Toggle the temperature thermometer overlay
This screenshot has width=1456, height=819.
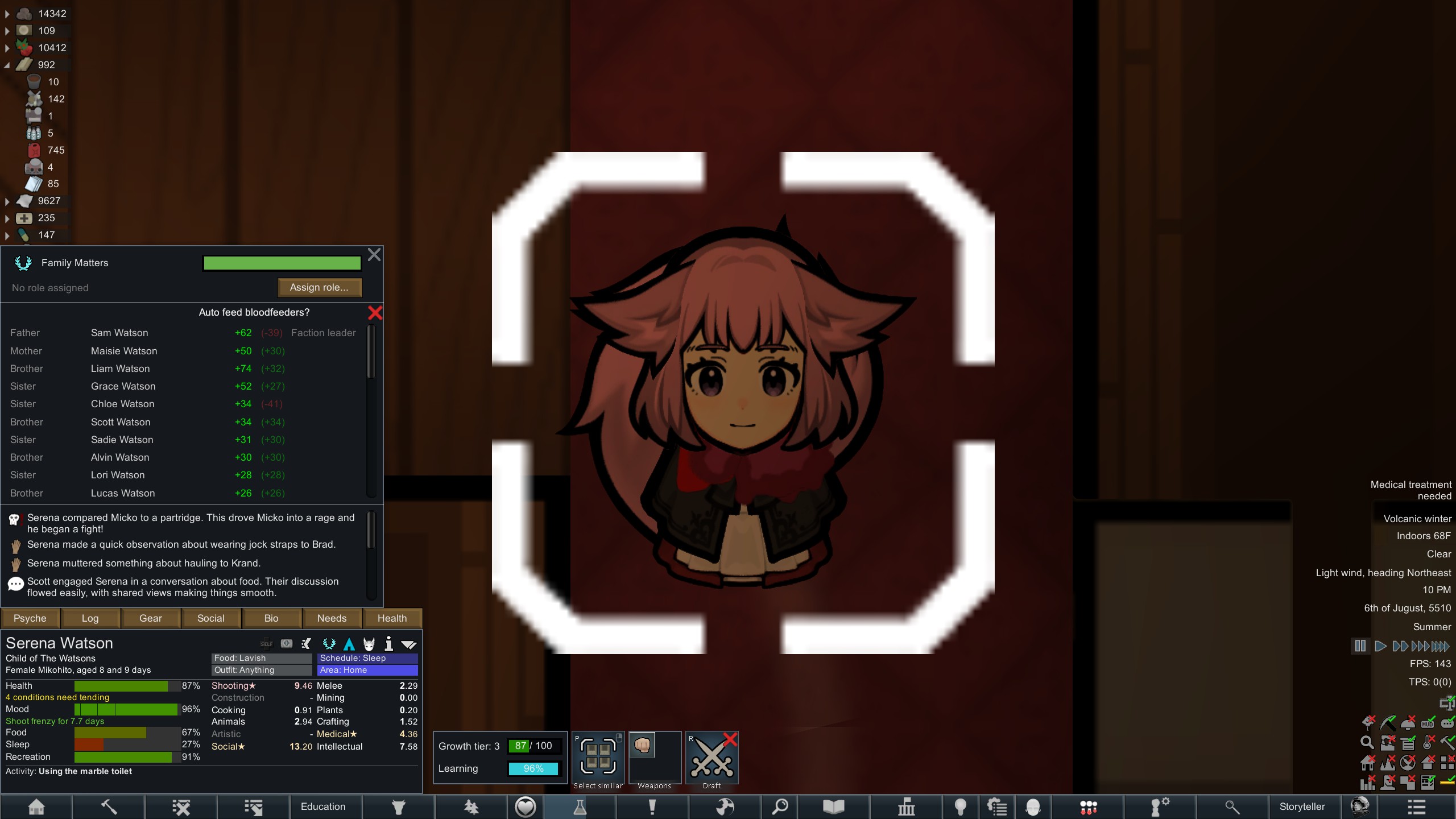pyautogui.click(x=1428, y=742)
